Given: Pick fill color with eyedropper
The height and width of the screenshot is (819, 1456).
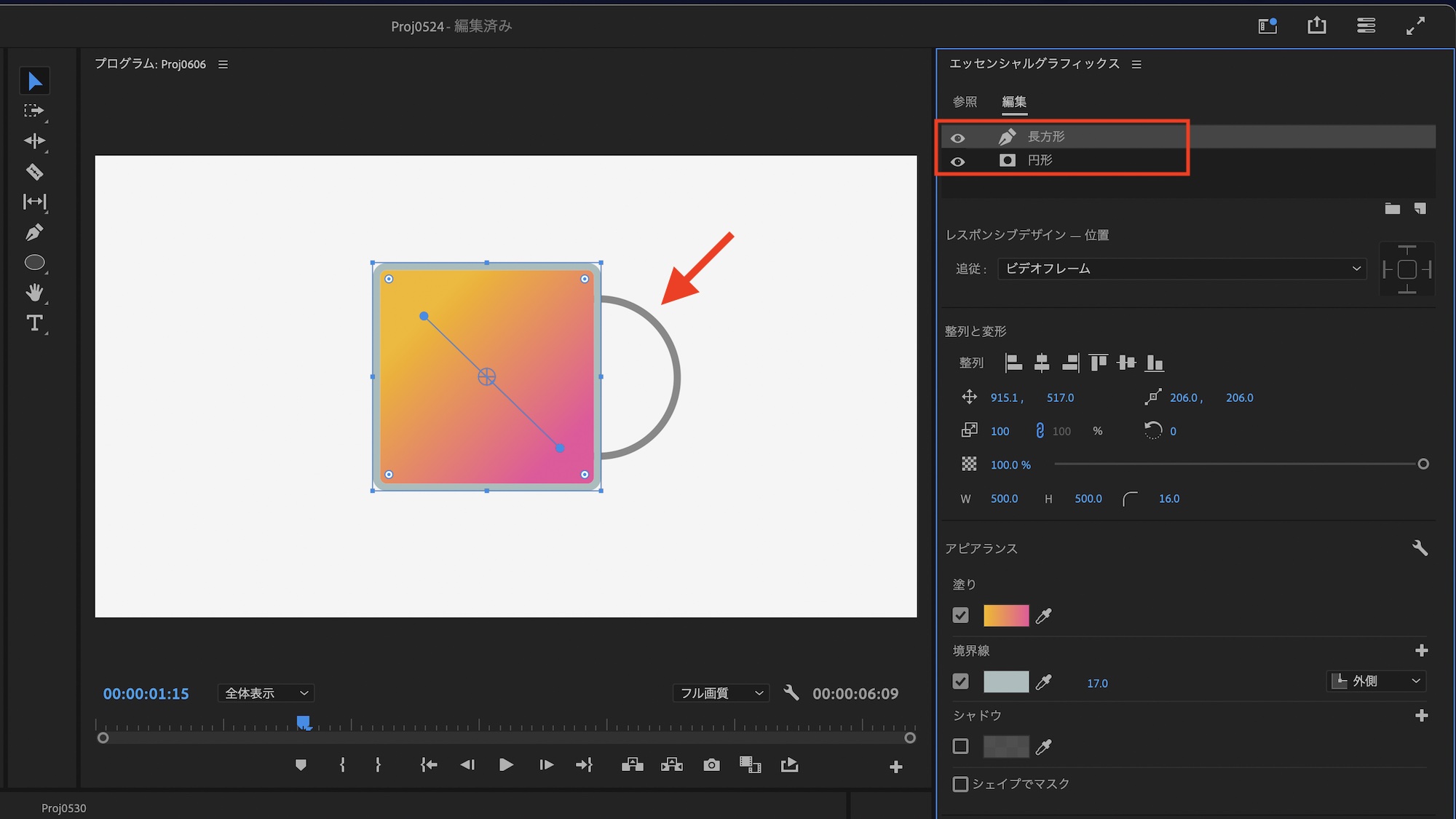Looking at the screenshot, I should pos(1043,616).
